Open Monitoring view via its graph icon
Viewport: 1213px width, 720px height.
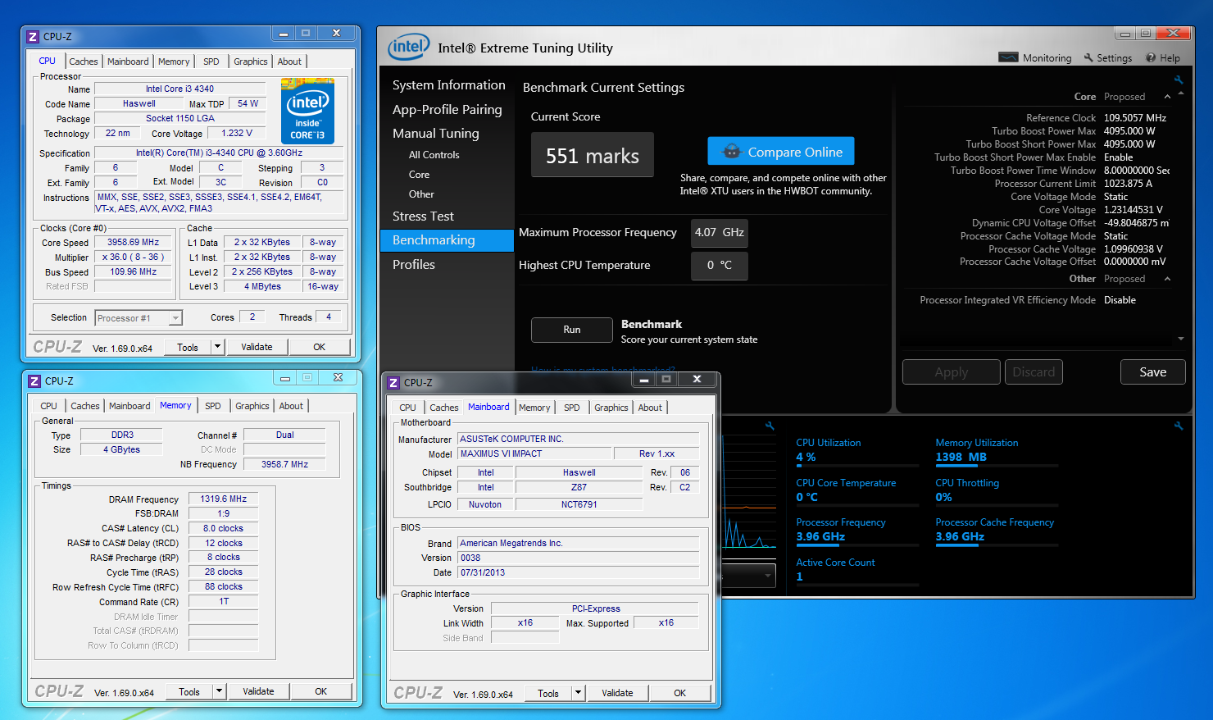pos(1008,58)
